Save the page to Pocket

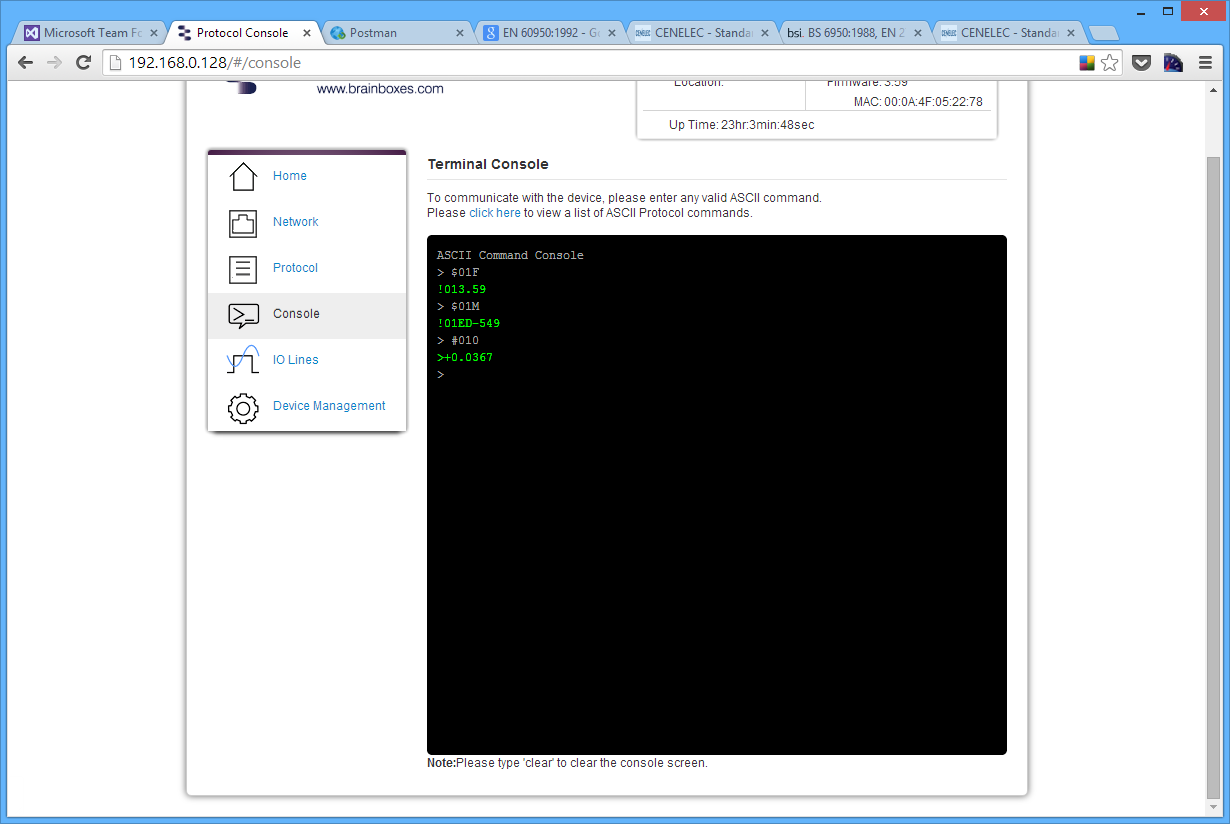pos(1141,62)
